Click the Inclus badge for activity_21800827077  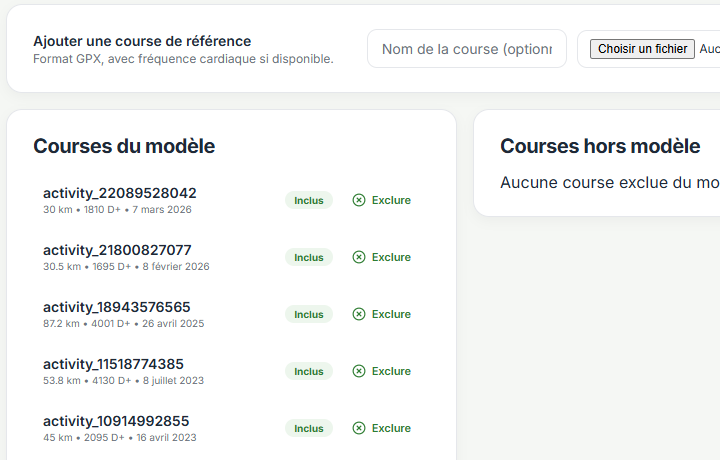click(x=309, y=257)
